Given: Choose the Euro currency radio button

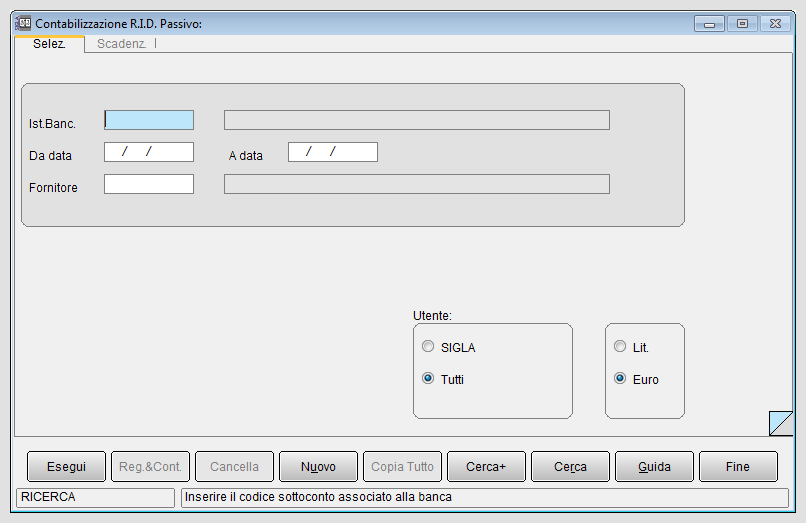Looking at the screenshot, I should (x=620, y=378).
